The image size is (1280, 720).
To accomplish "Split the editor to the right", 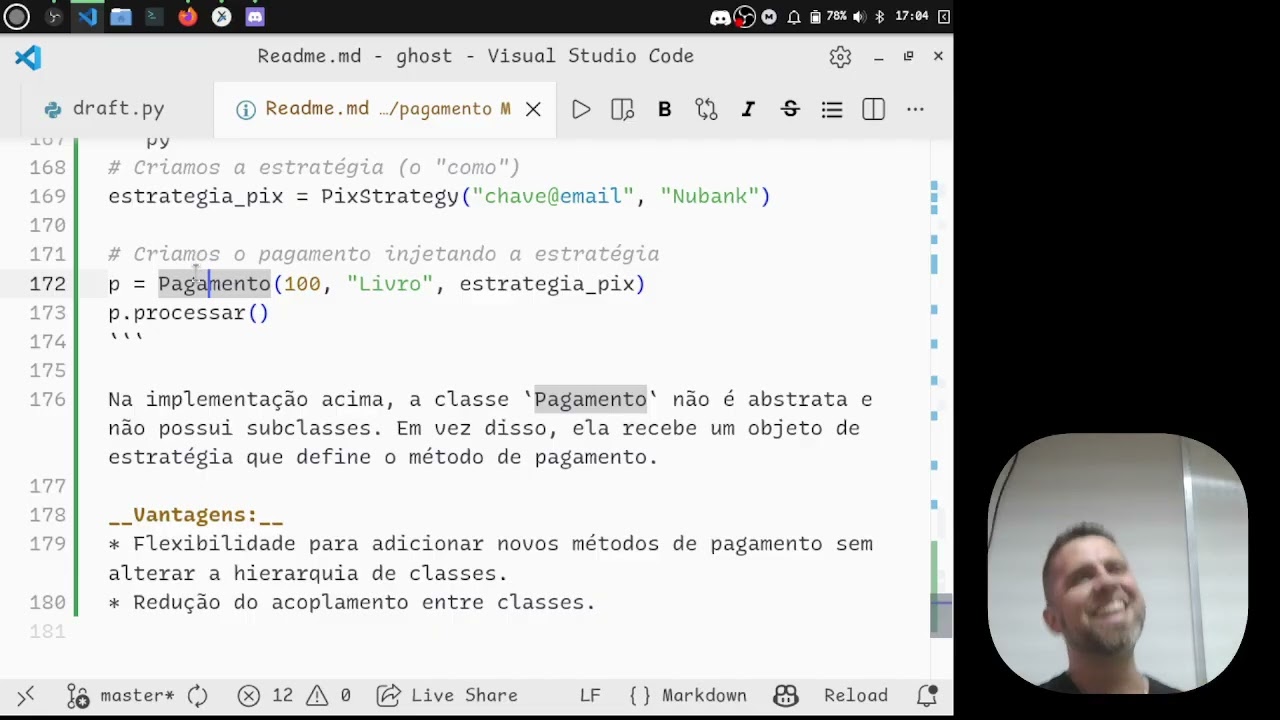I will tap(874, 109).
